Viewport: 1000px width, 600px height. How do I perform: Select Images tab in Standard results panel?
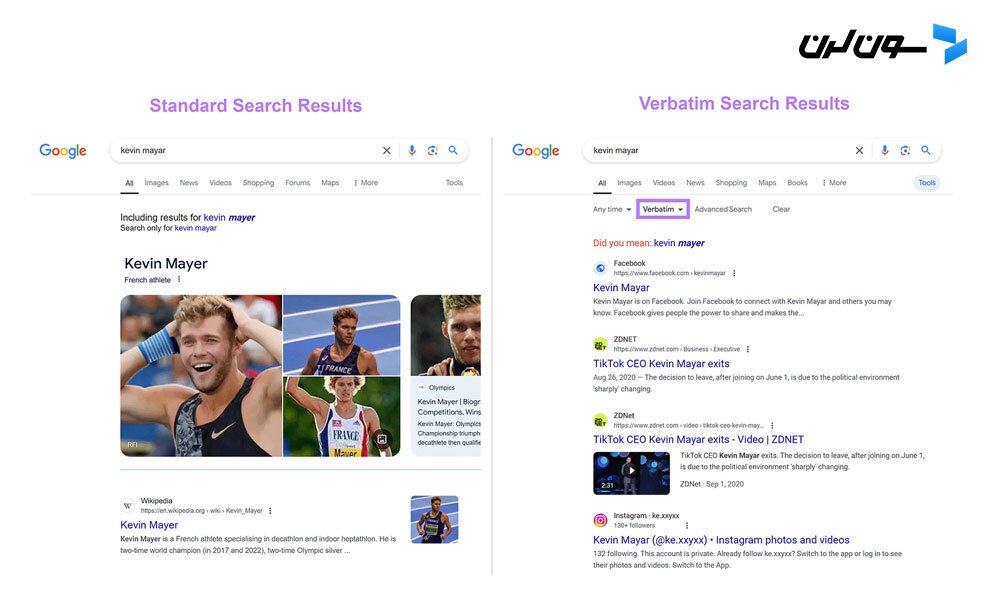coord(156,183)
